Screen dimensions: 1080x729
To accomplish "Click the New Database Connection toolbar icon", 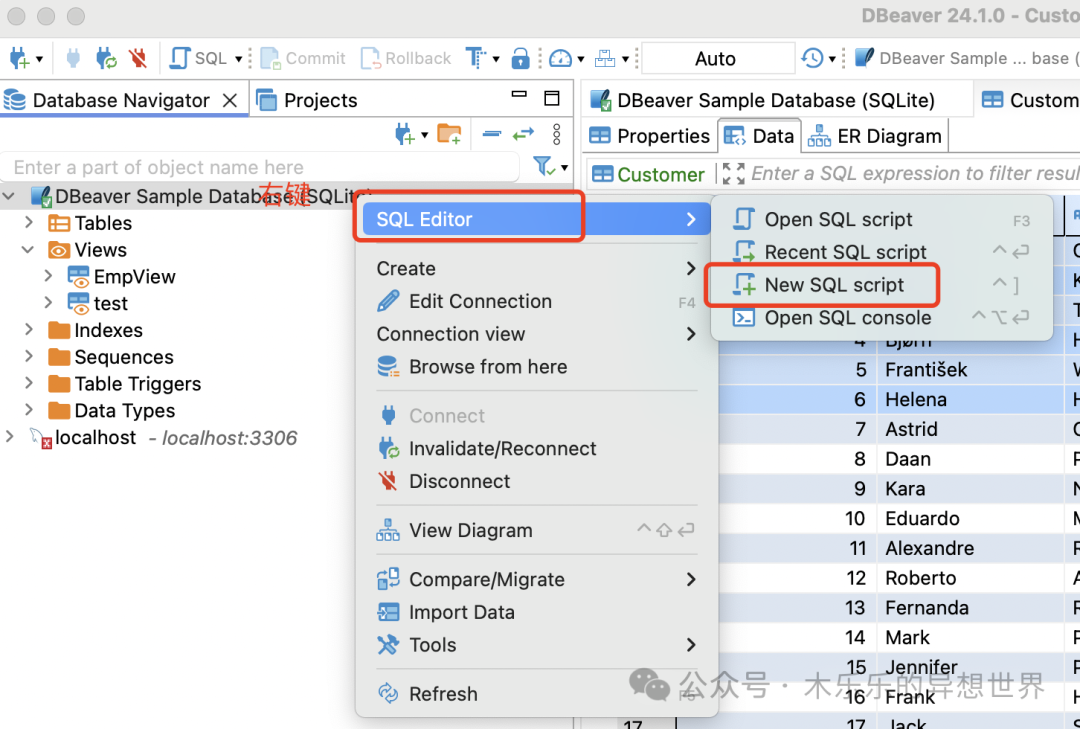I will coord(19,59).
